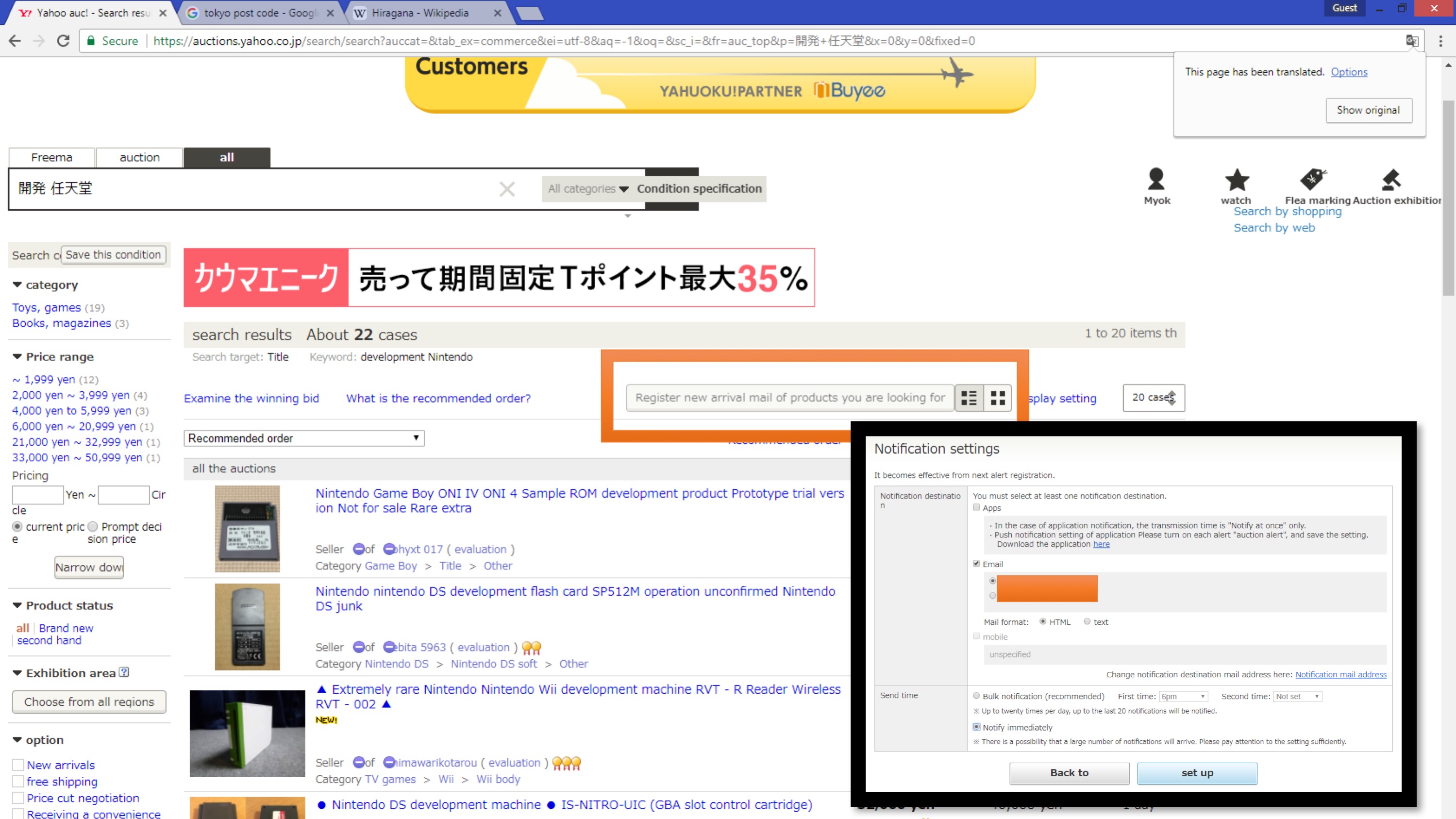Open translation Options link

tap(1349, 72)
